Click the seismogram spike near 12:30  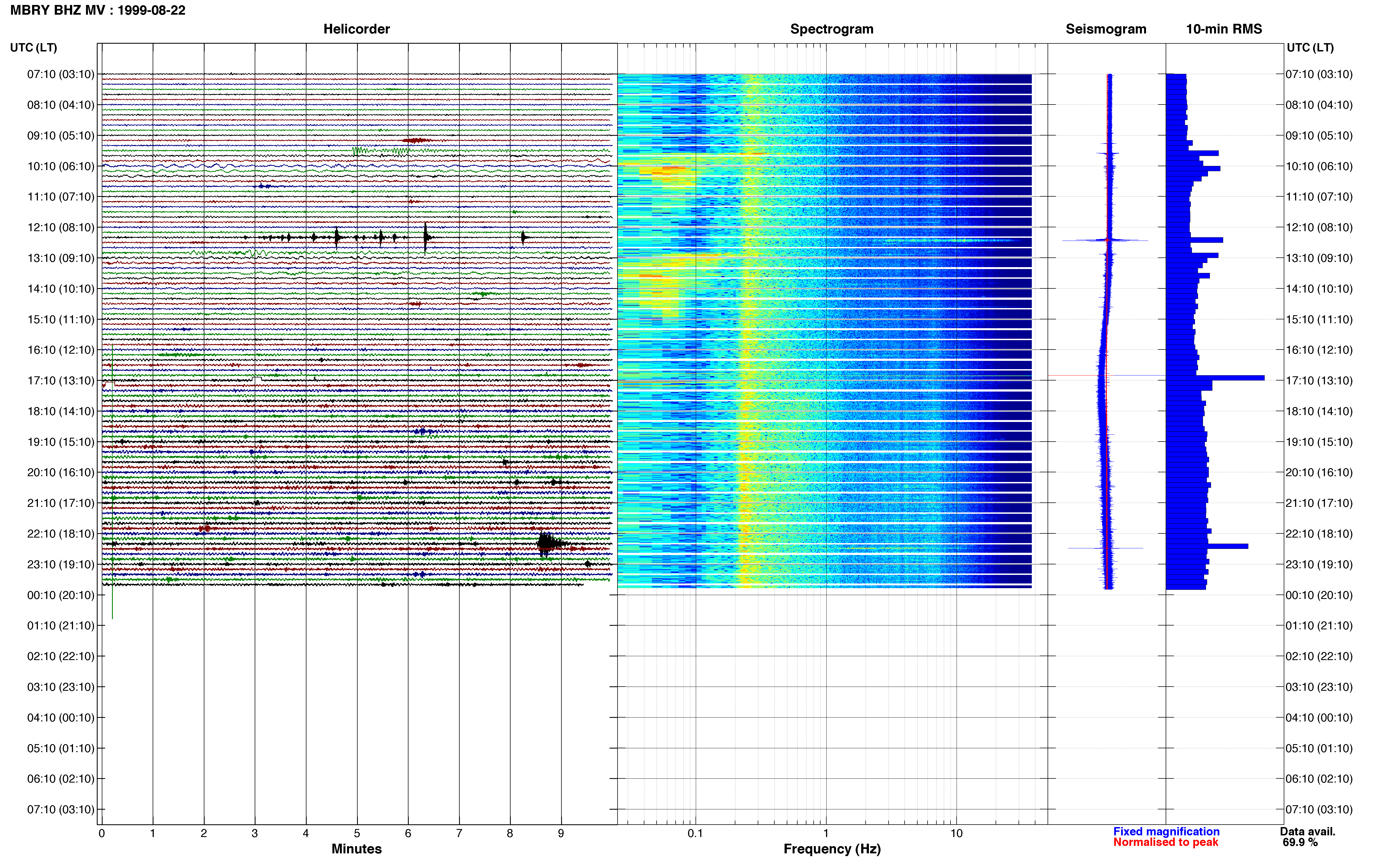(x=1106, y=240)
